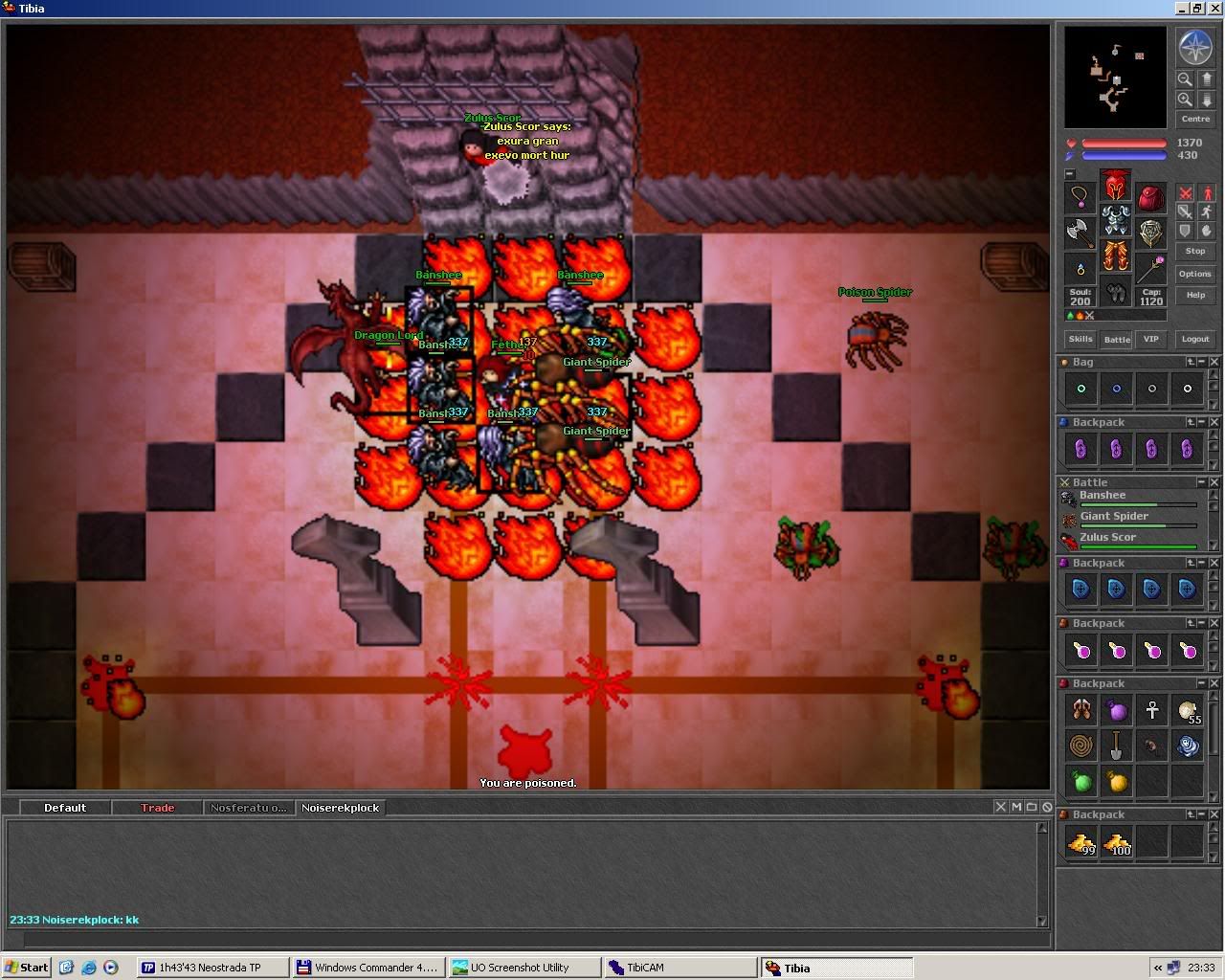This screenshot has width=1225, height=980.
Task: Click the Logout button
Action: pyautogui.click(x=1195, y=339)
